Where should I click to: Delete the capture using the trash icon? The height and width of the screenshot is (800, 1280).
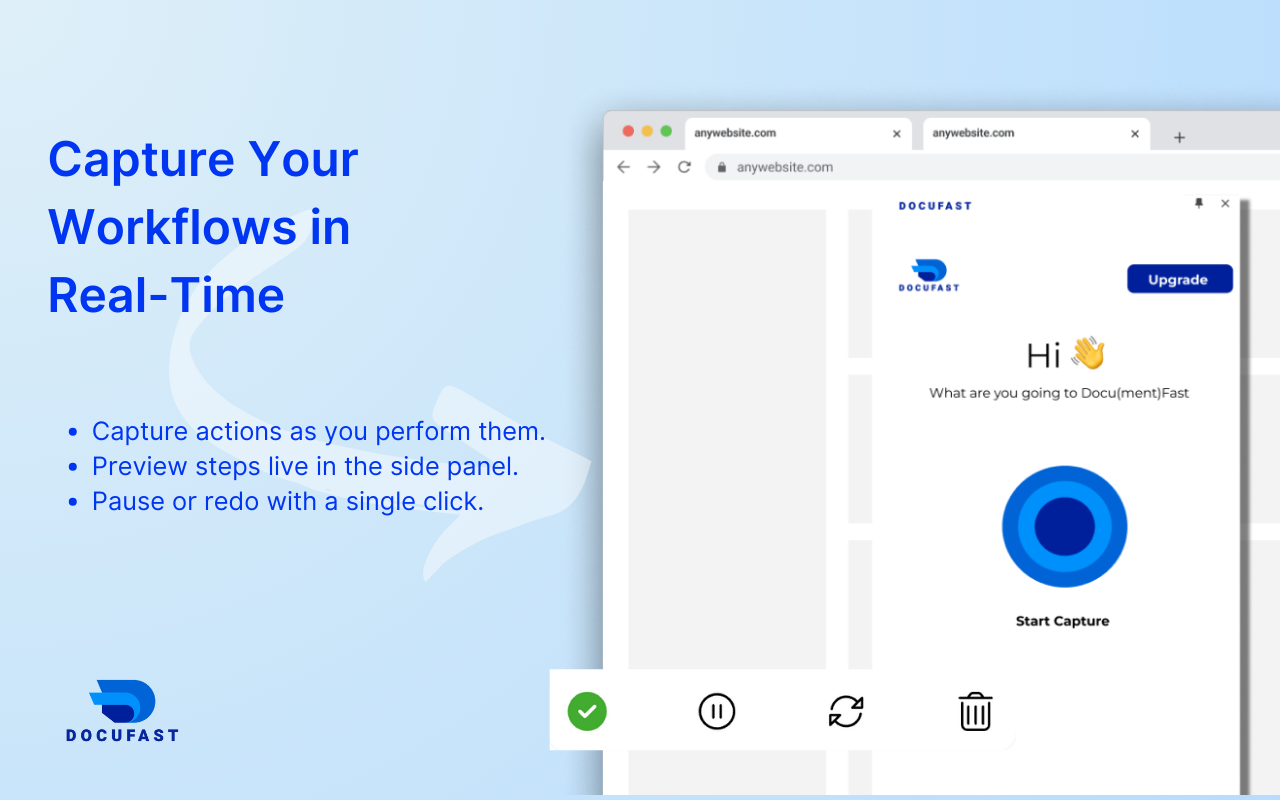coord(975,711)
